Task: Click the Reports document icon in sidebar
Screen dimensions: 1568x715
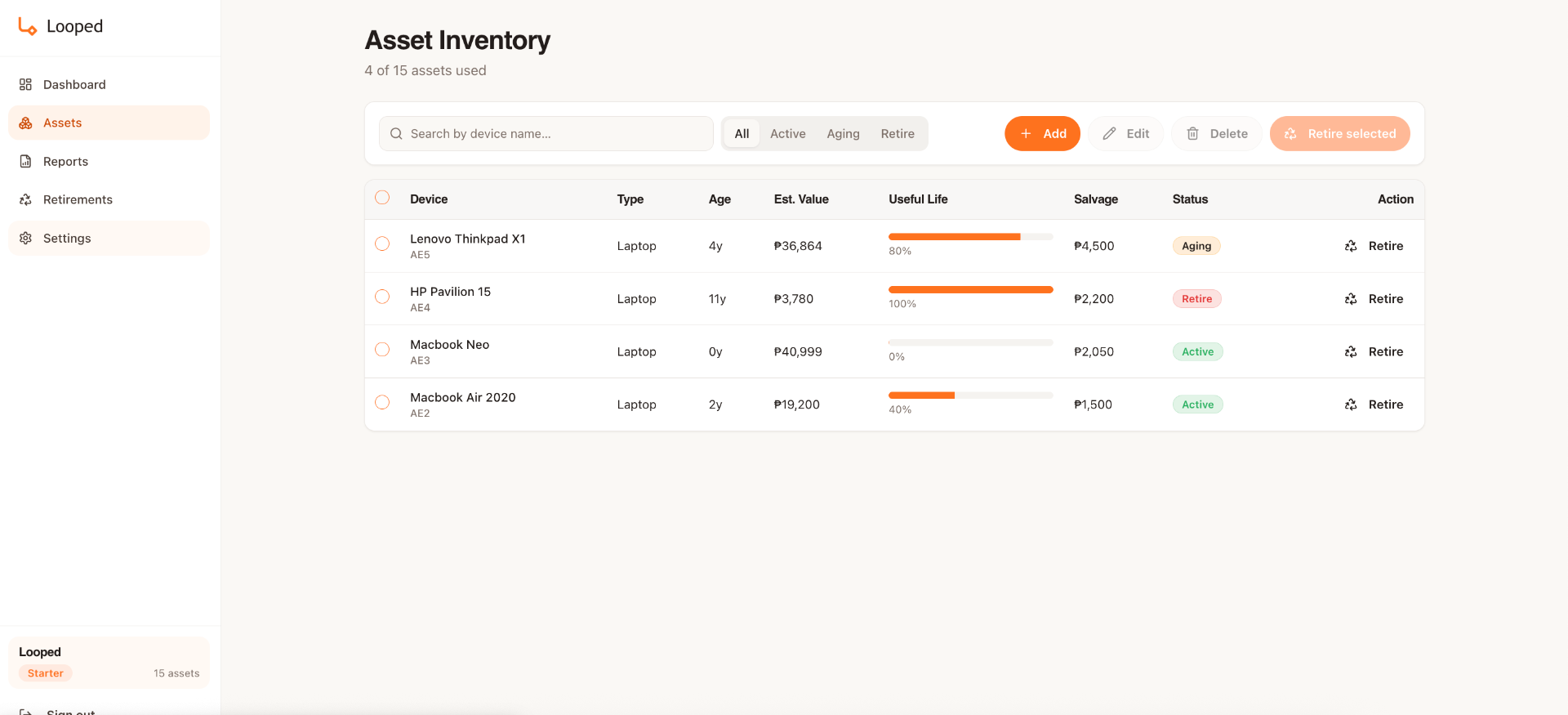Action: [x=25, y=161]
